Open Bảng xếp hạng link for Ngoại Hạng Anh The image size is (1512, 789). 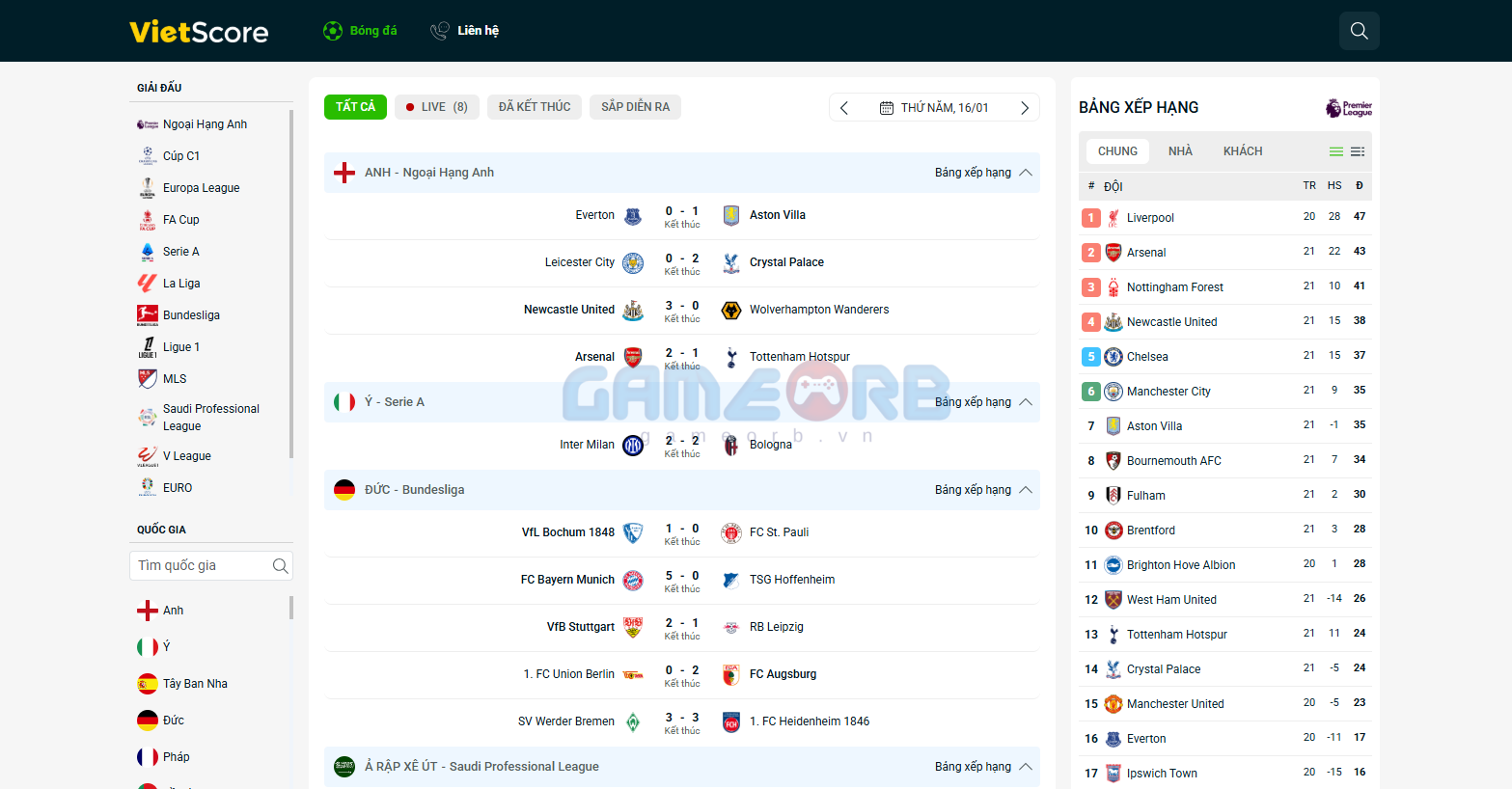pos(973,173)
